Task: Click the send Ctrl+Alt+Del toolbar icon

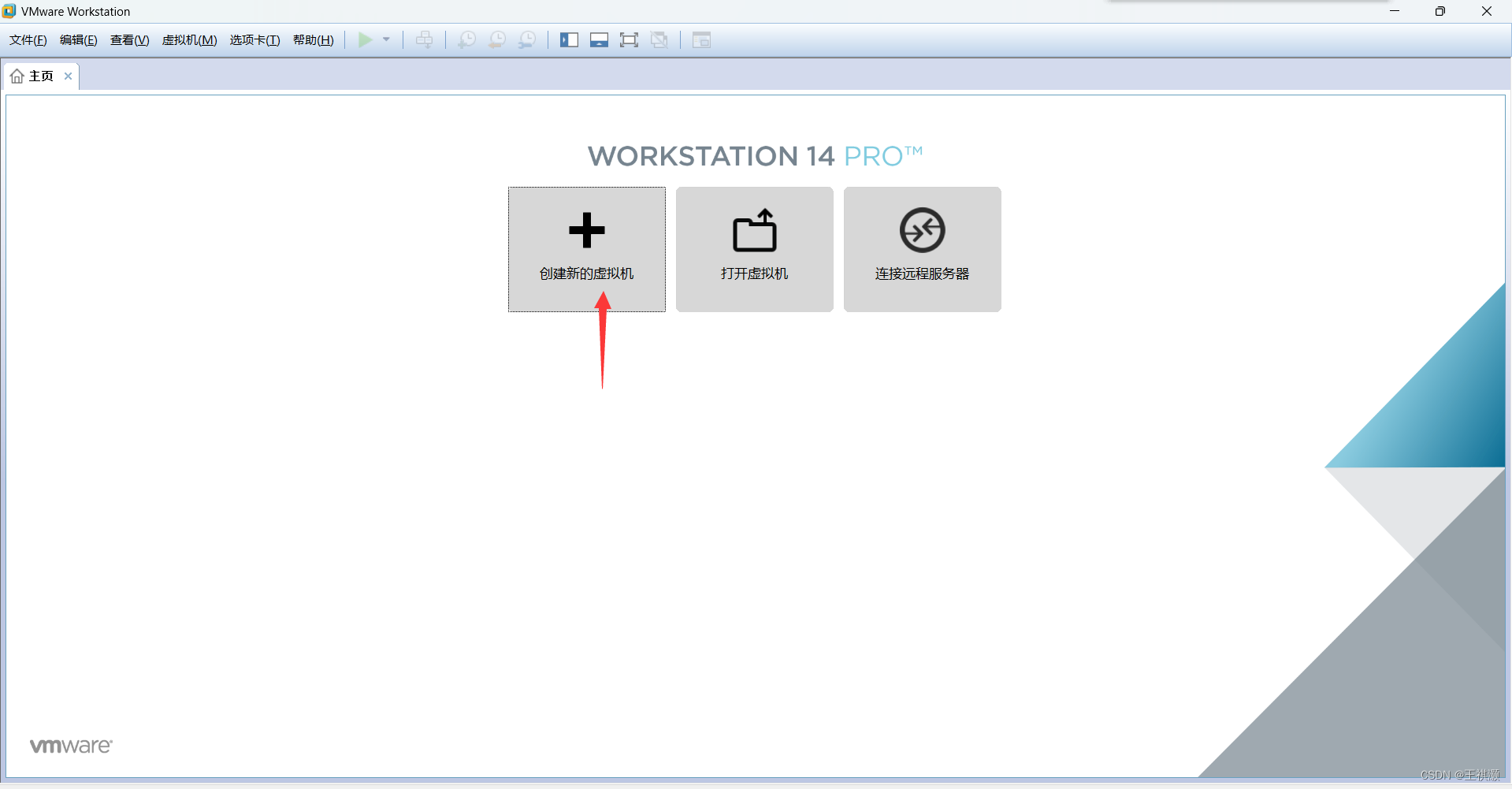Action: (x=425, y=39)
